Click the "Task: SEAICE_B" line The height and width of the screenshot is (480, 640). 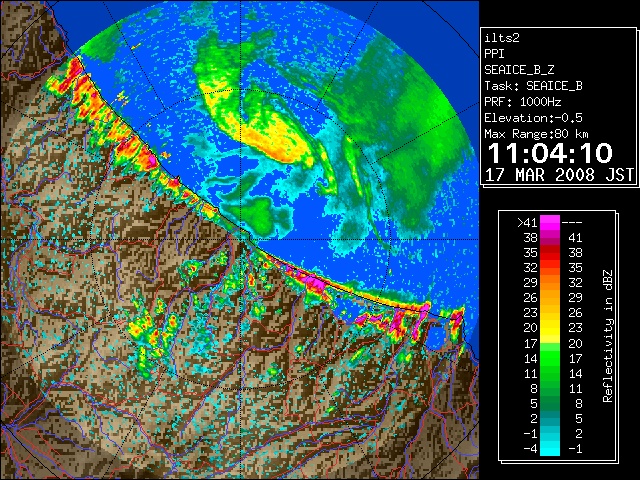coord(533,86)
